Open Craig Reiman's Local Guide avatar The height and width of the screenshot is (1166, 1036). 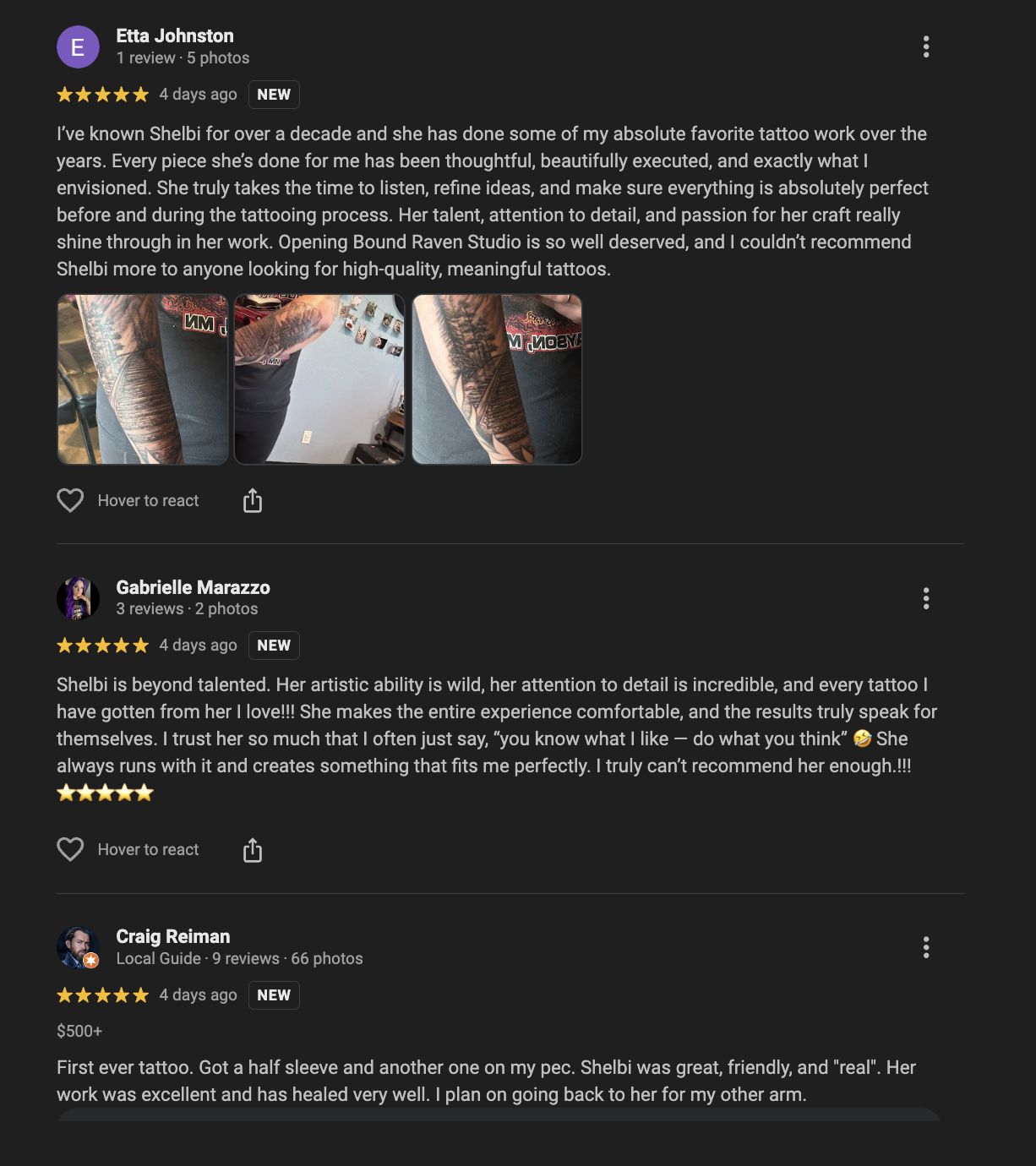pos(78,947)
